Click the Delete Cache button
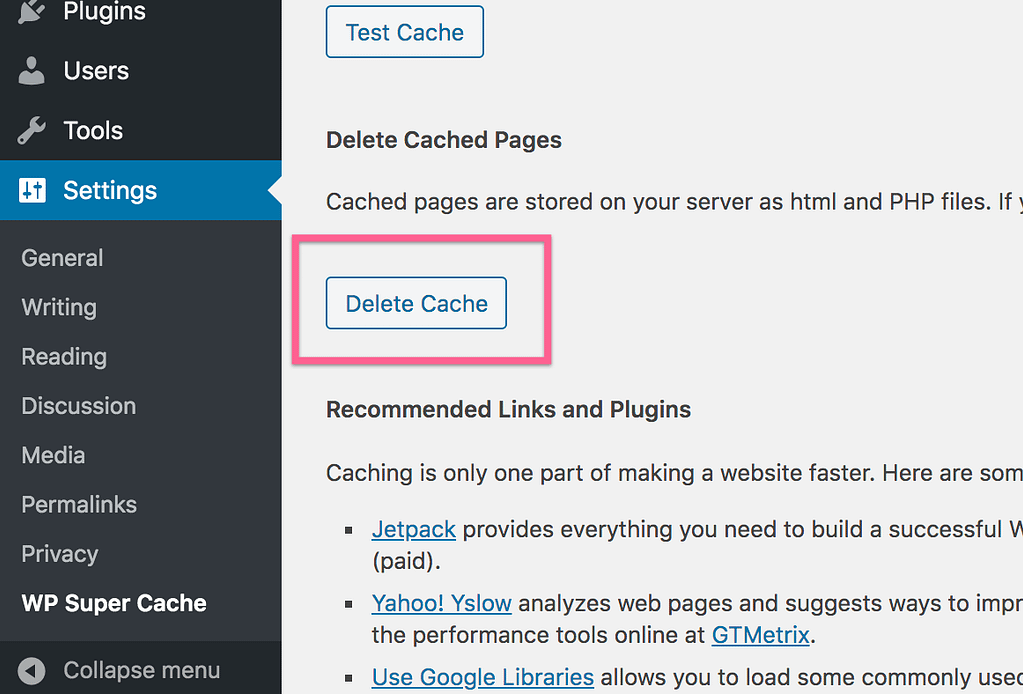This screenshot has width=1023, height=694. point(416,304)
